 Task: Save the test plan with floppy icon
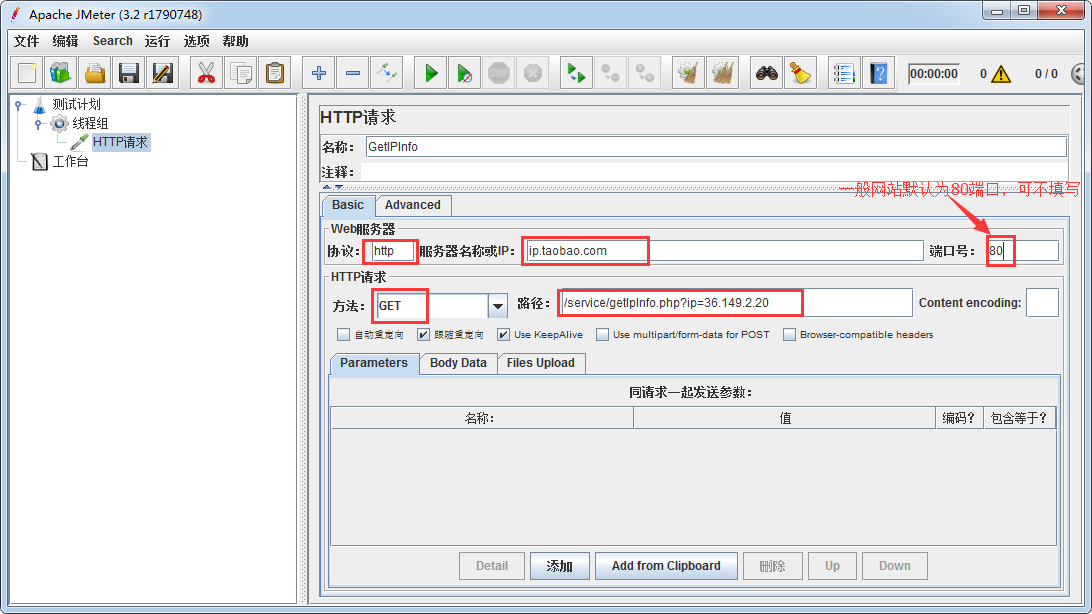point(129,73)
